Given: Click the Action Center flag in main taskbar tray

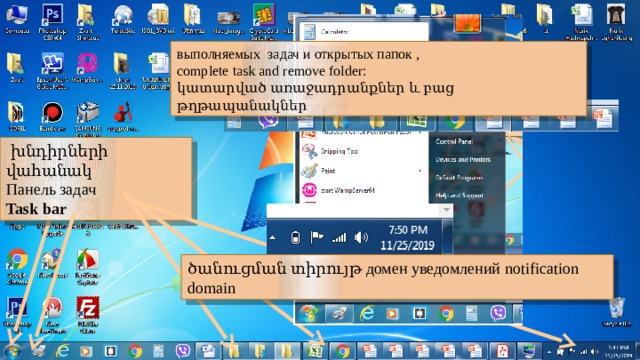Looking at the screenshot, I should pos(572,351).
